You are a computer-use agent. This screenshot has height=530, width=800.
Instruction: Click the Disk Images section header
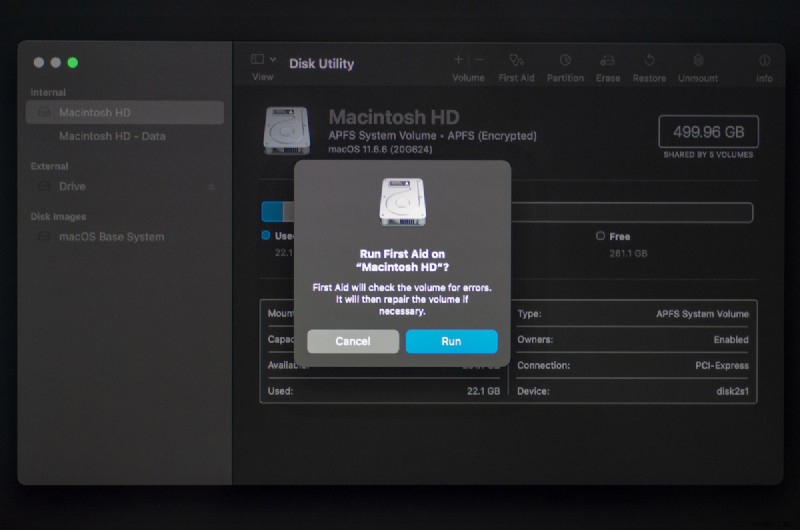click(x=58, y=216)
